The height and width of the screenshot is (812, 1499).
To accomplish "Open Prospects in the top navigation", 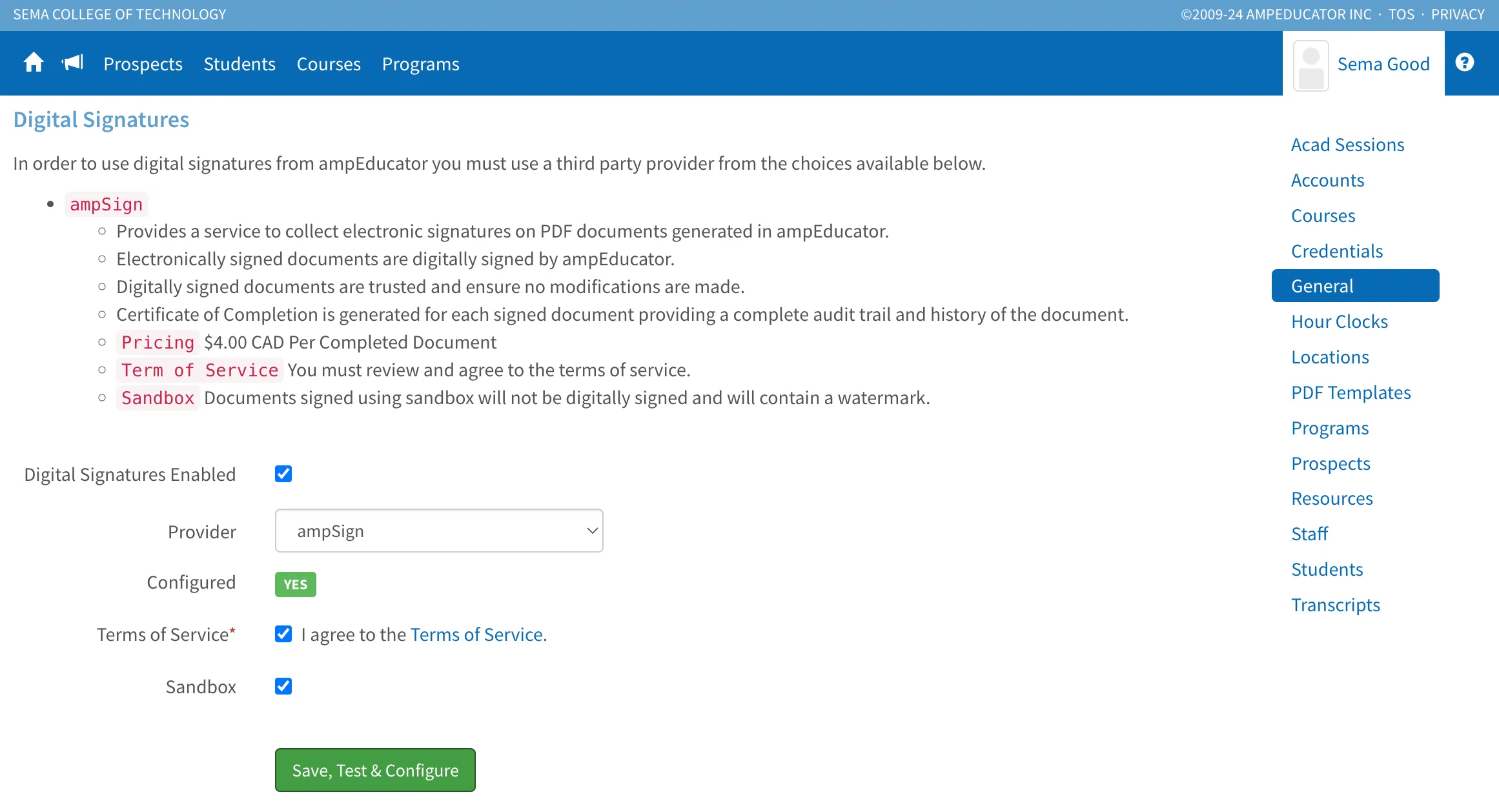I will (143, 64).
